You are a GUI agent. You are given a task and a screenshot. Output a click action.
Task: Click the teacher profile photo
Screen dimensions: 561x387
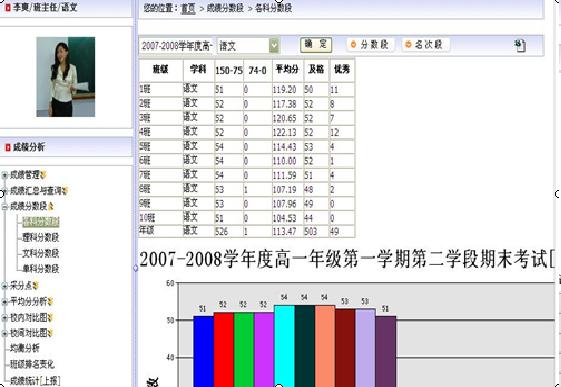tap(66, 77)
